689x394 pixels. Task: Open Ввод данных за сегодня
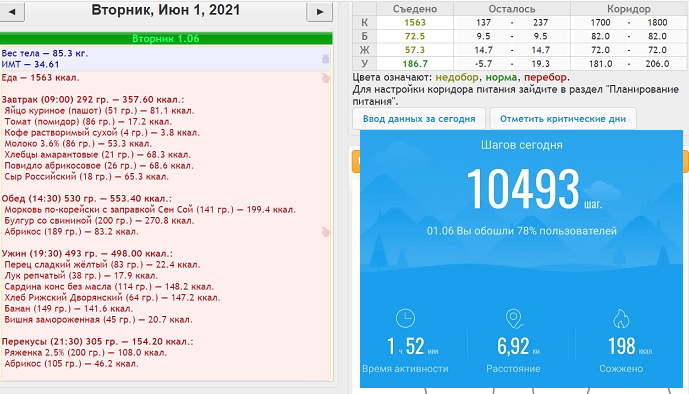(x=419, y=119)
